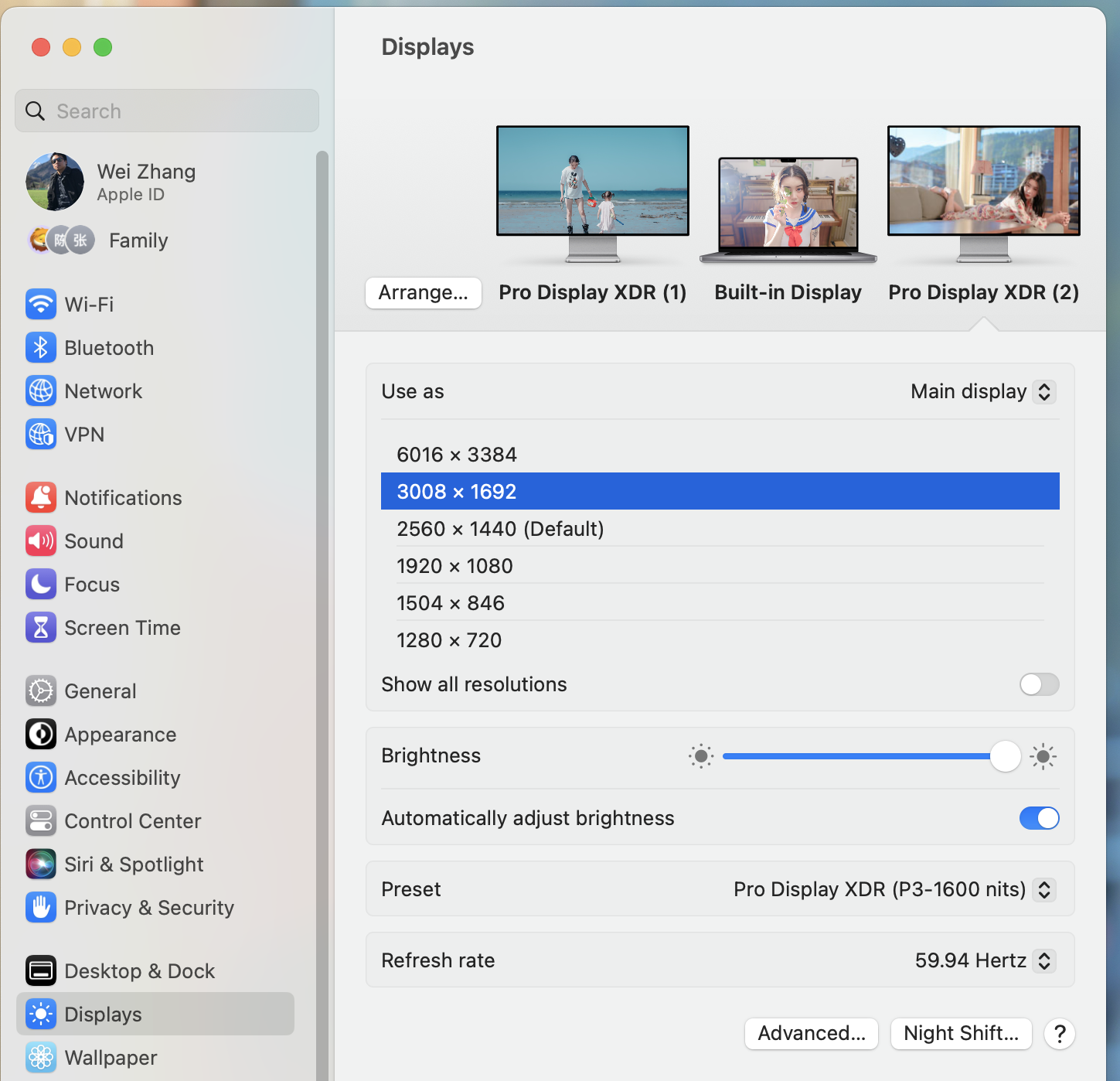Viewport: 1120px width, 1081px height.
Task: Click the magnifying glass search icon
Action: tap(35, 111)
